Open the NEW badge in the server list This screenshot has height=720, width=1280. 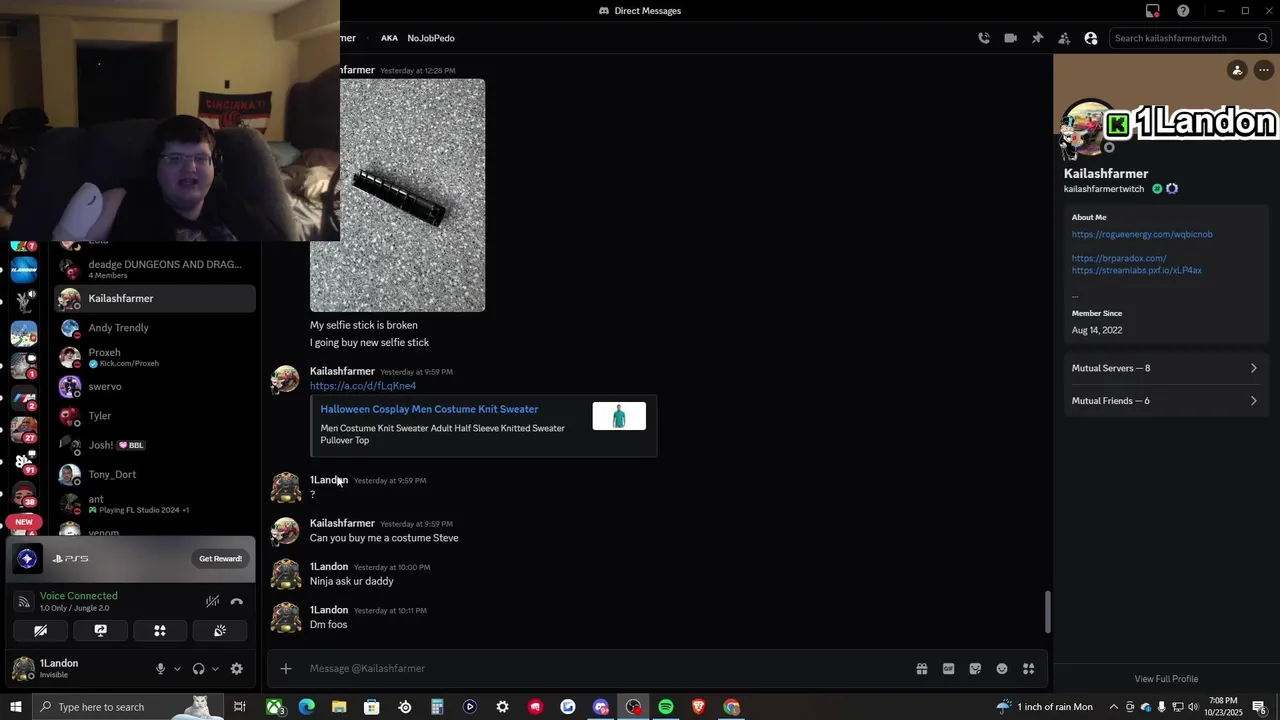(x=24, y=522)
